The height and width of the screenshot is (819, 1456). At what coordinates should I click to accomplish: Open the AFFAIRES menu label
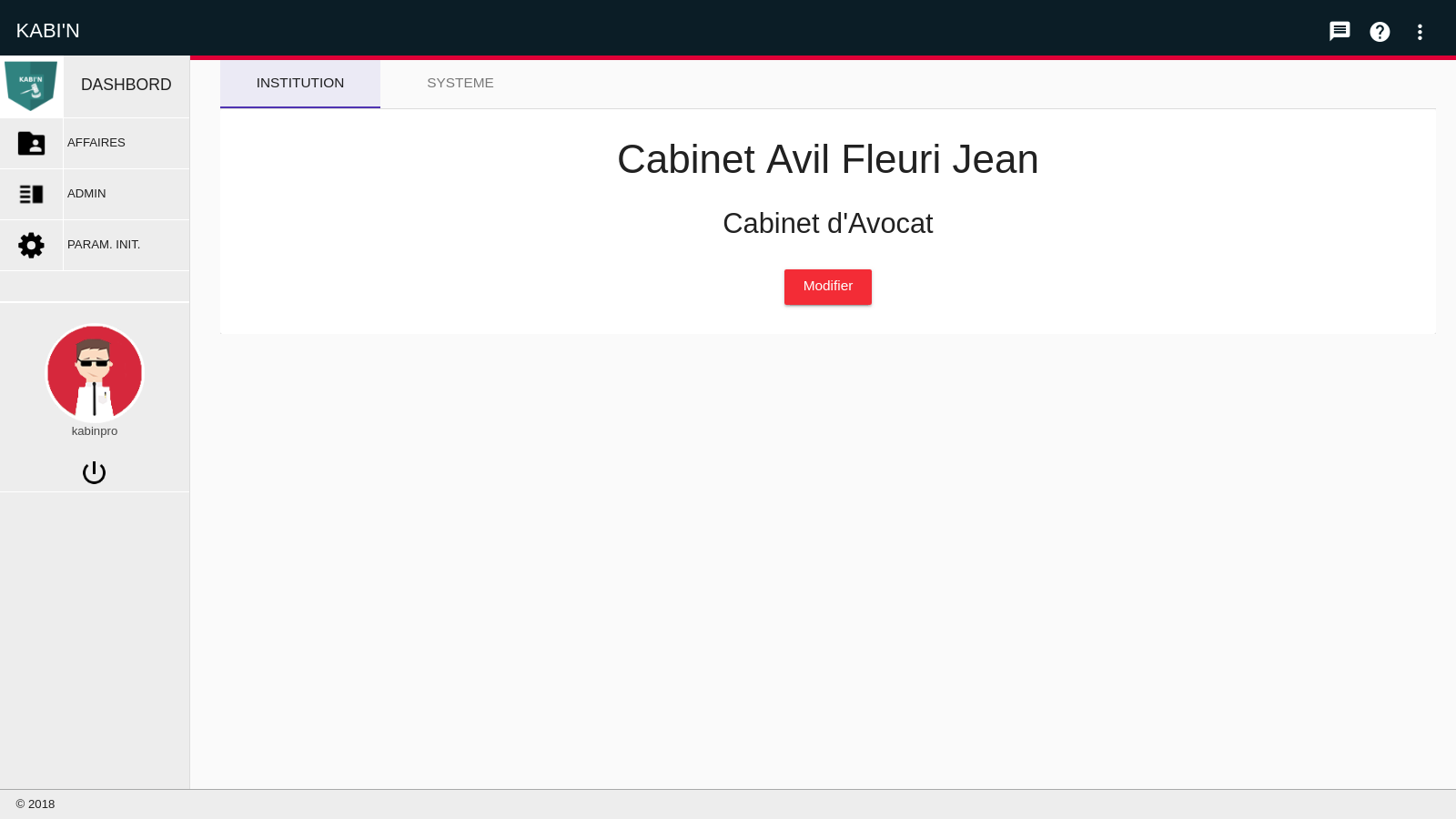click(x=96, y=143)
